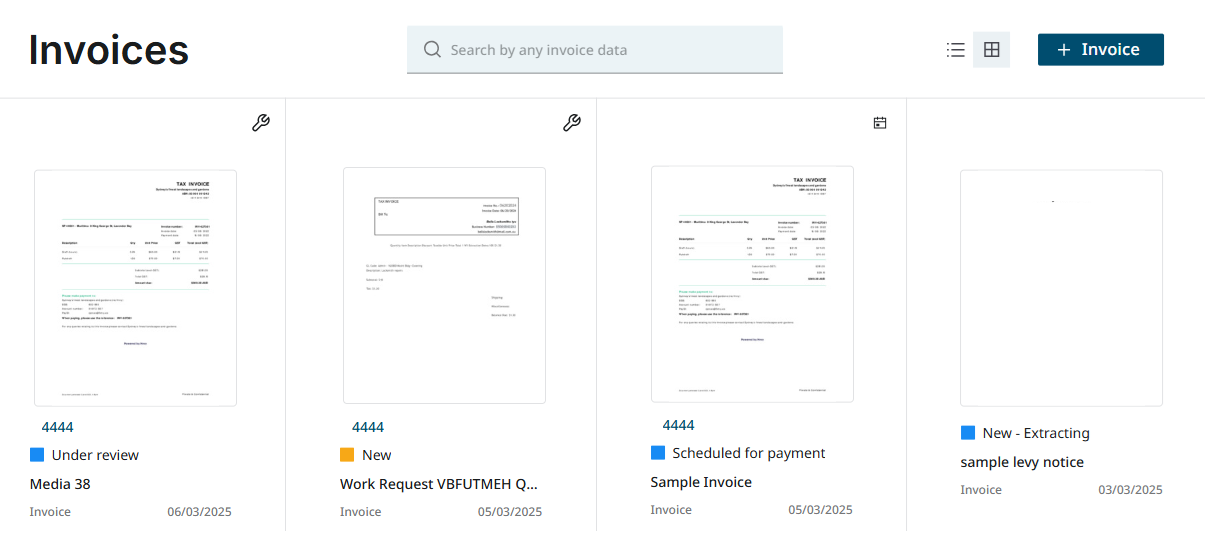
Task: Open the Work Request VBFUTMEH title
Action: pos(439,484)
